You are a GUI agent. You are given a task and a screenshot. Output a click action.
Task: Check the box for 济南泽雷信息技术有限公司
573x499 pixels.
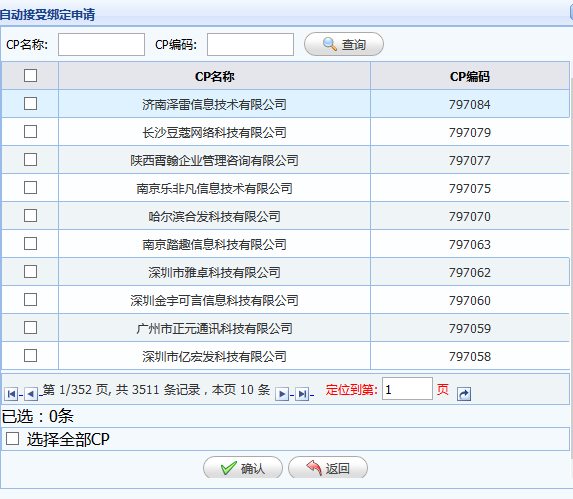click(x=30, y=104)
